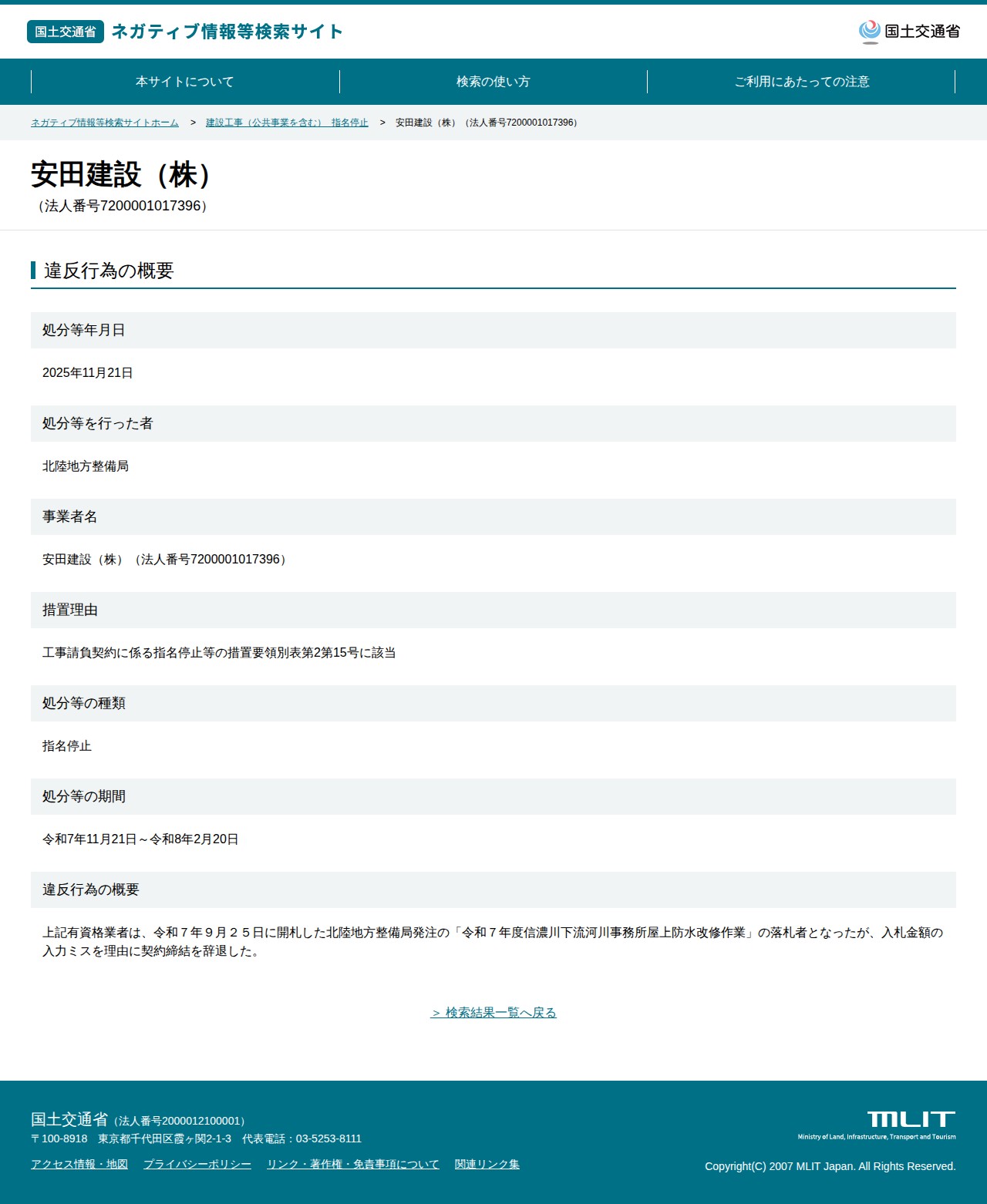Image resolution: width=987 pixels, height=1204 pixels.
Task: Select the 工事請負契約に係る指名停止等 reason text
Action: 219,653
